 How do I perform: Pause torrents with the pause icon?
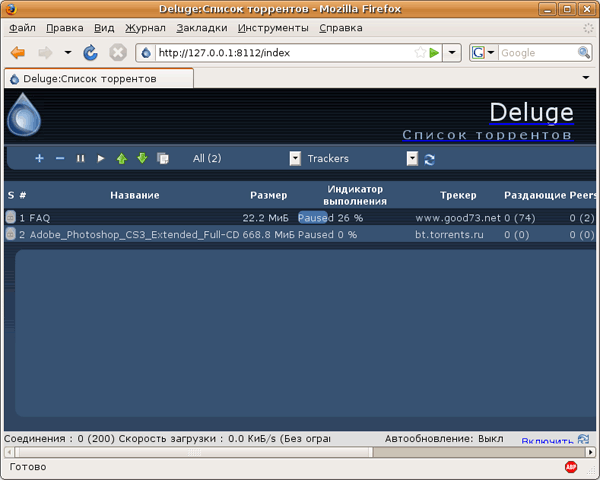80,158
